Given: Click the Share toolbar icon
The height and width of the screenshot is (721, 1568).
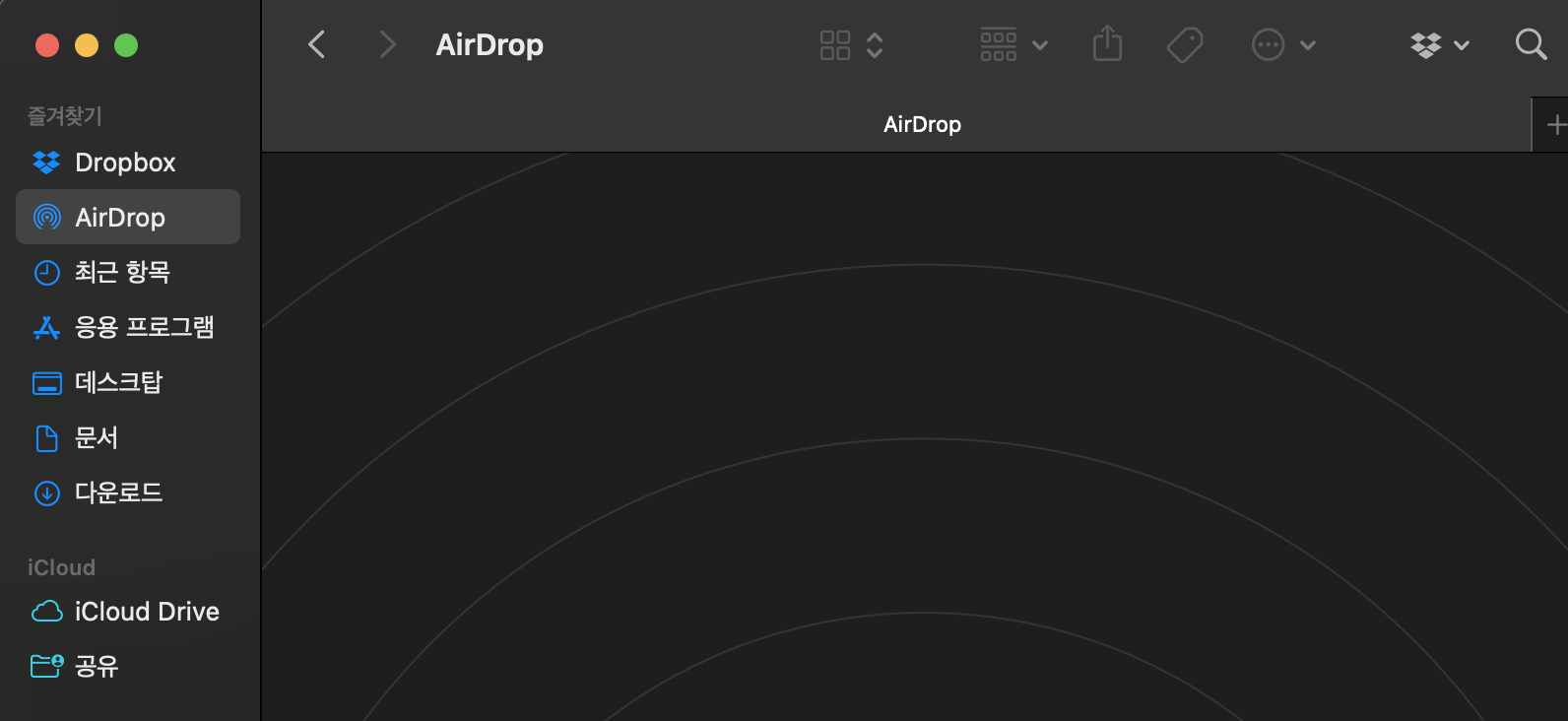Looking at the screenshot, I should click(1108, 44).
